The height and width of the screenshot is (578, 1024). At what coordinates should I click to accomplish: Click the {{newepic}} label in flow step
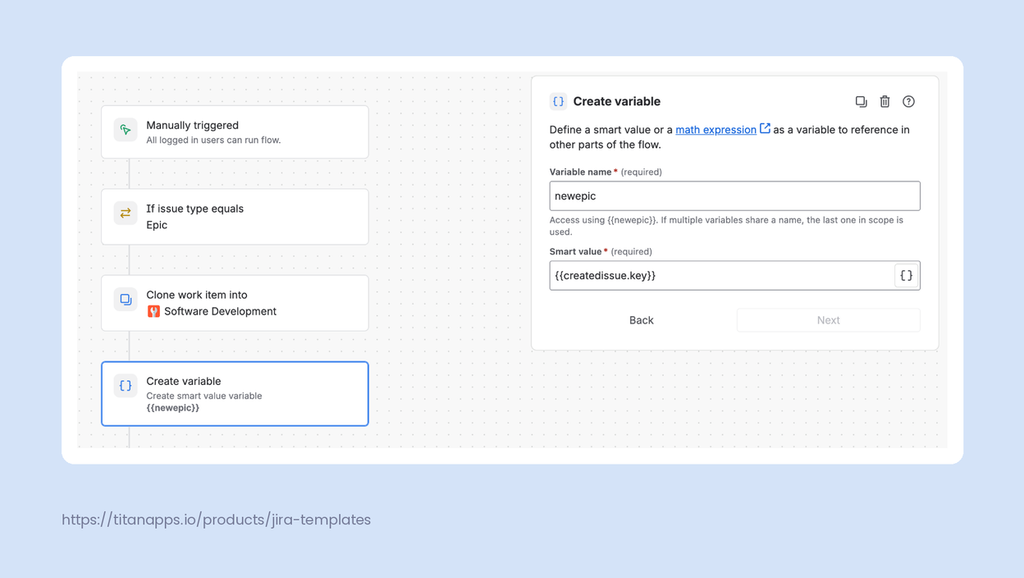172,408
